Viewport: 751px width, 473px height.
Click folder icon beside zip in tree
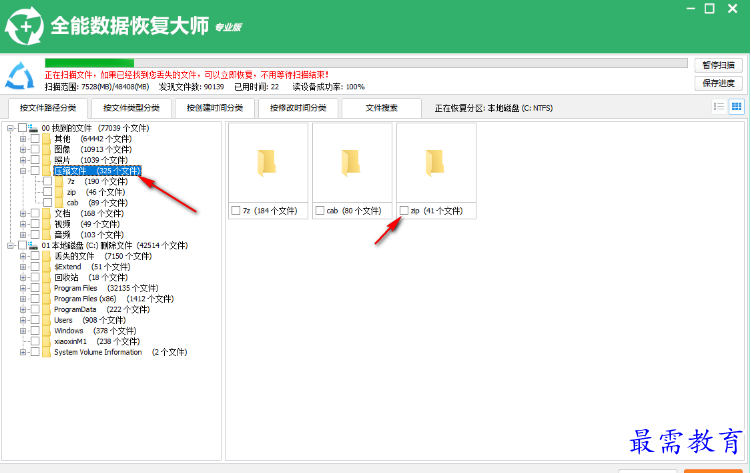(x=59, y=192)
